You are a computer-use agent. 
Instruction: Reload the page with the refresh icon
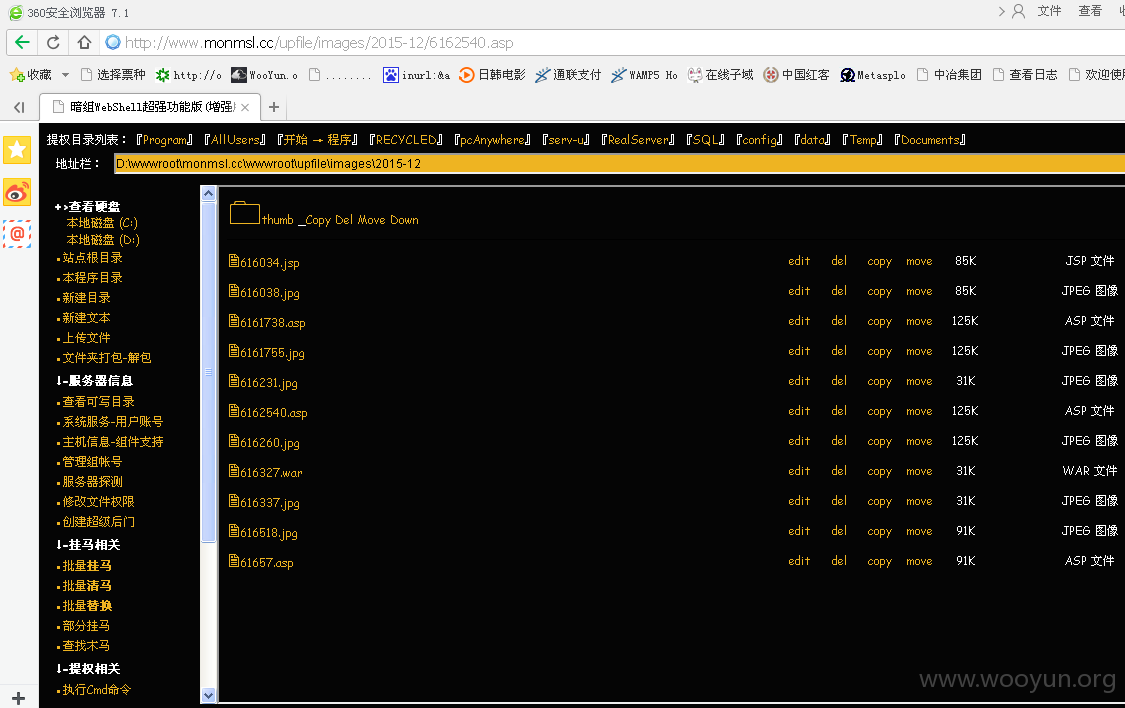pos(53,42)
